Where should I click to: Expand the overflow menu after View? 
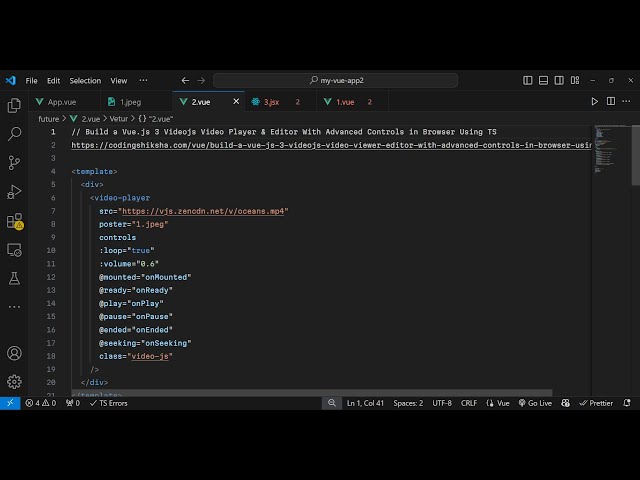click(143, 80)
